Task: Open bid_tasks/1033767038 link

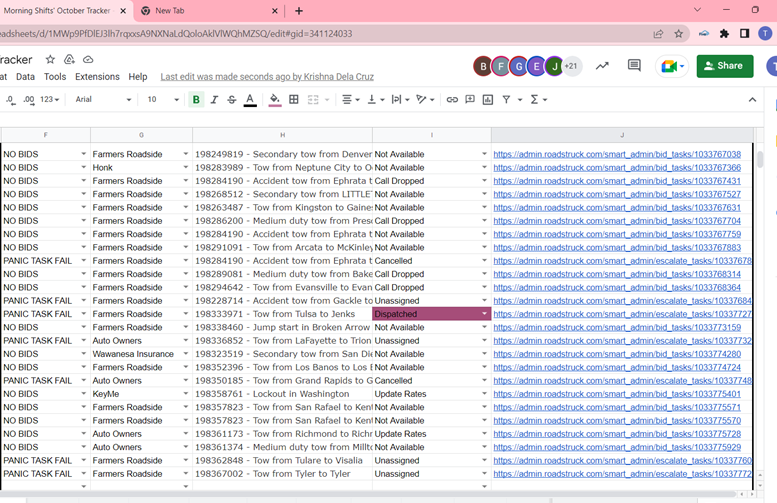Action: (617, 154)
